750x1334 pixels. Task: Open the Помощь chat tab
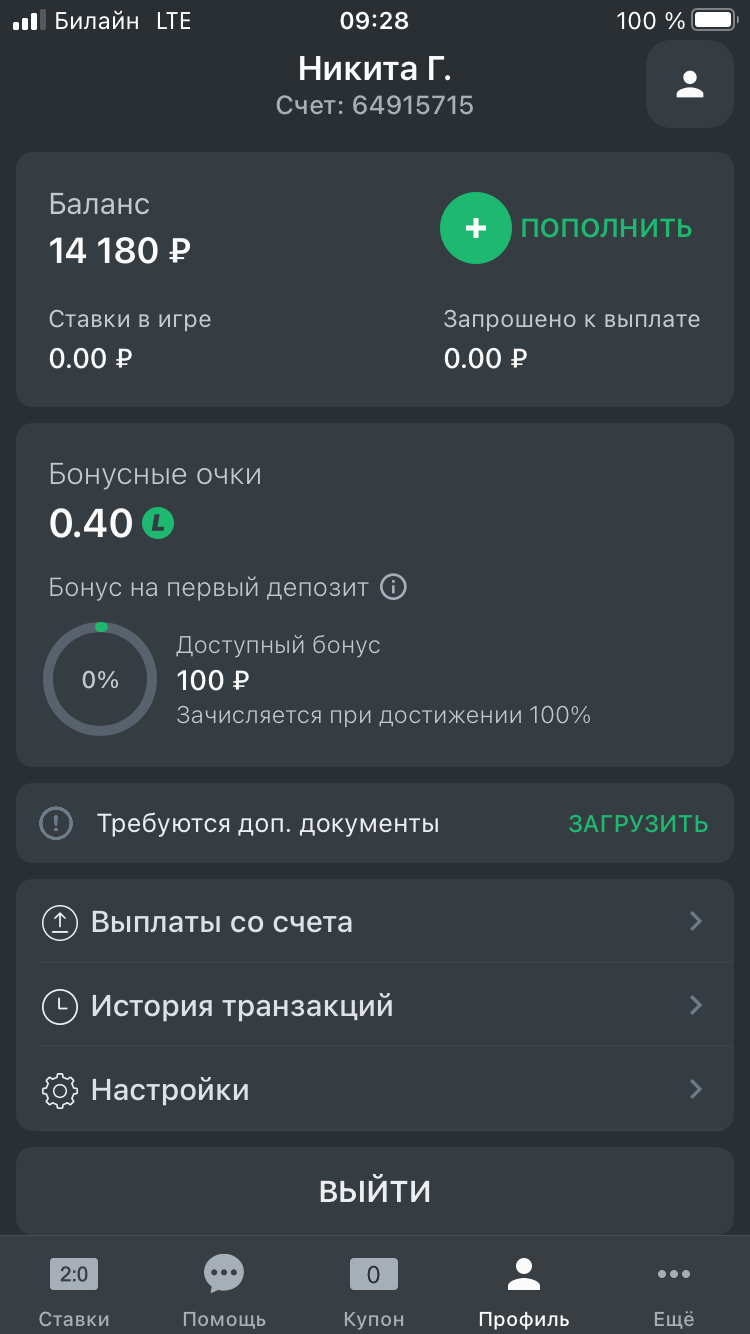[x=224, y=1290]
